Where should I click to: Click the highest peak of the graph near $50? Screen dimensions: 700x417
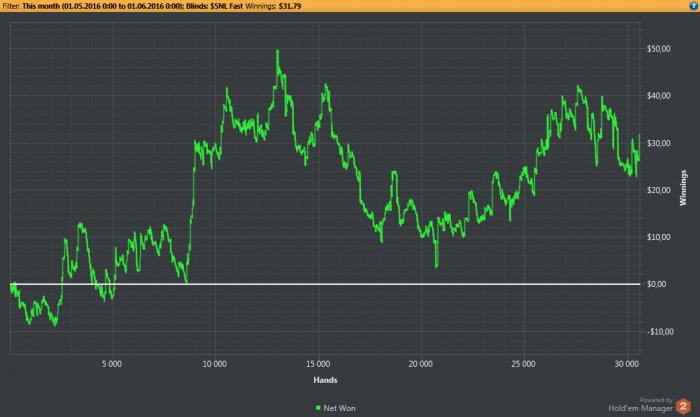coord(278,50)
